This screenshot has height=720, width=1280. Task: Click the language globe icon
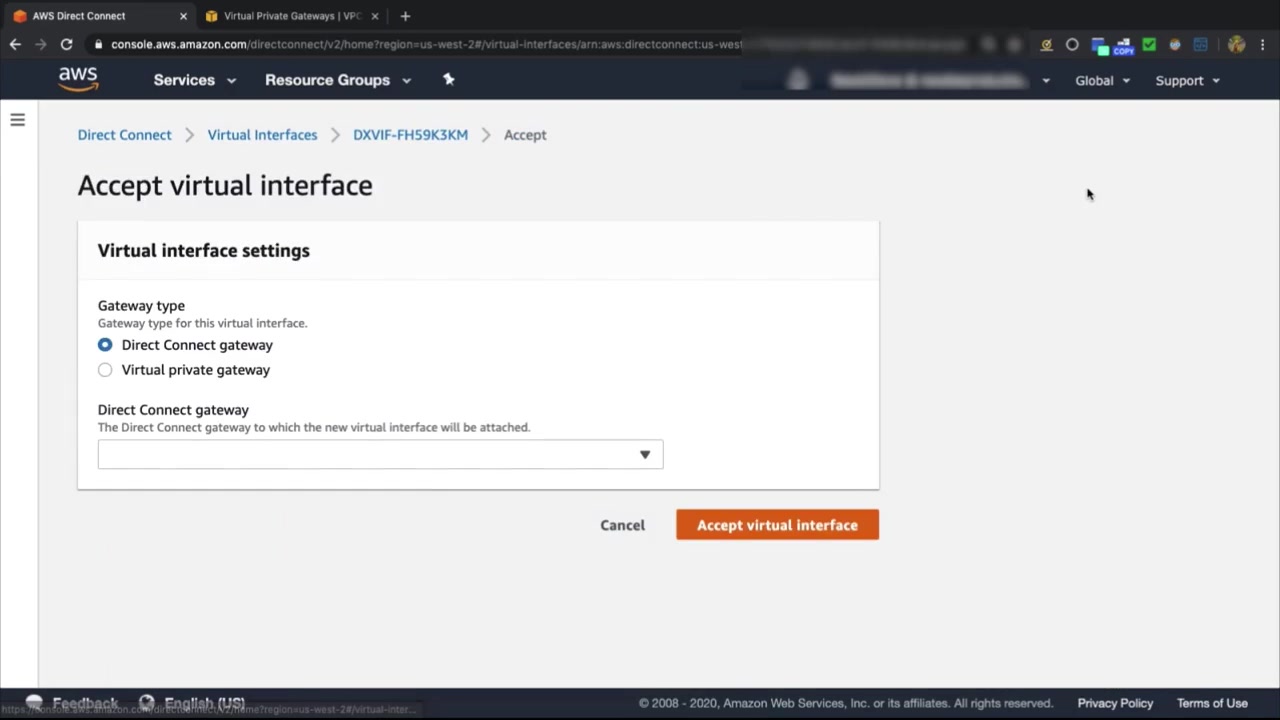147,703
